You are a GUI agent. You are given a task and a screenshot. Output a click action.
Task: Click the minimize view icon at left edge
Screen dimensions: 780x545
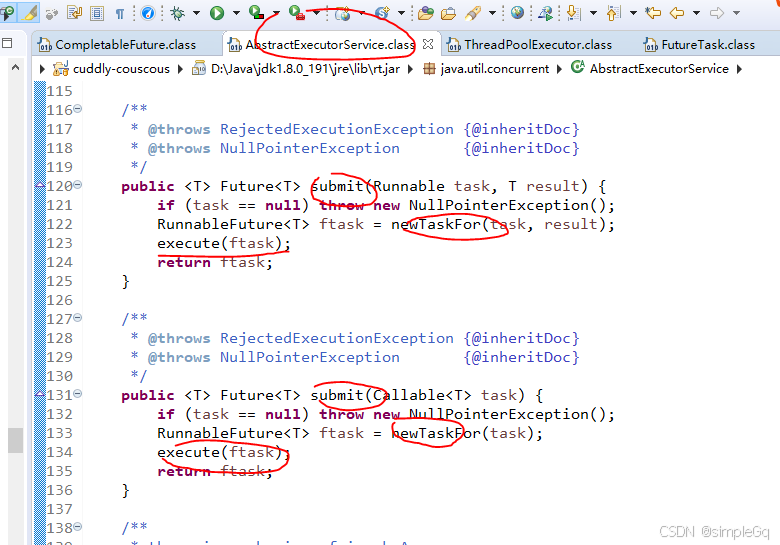7,43
